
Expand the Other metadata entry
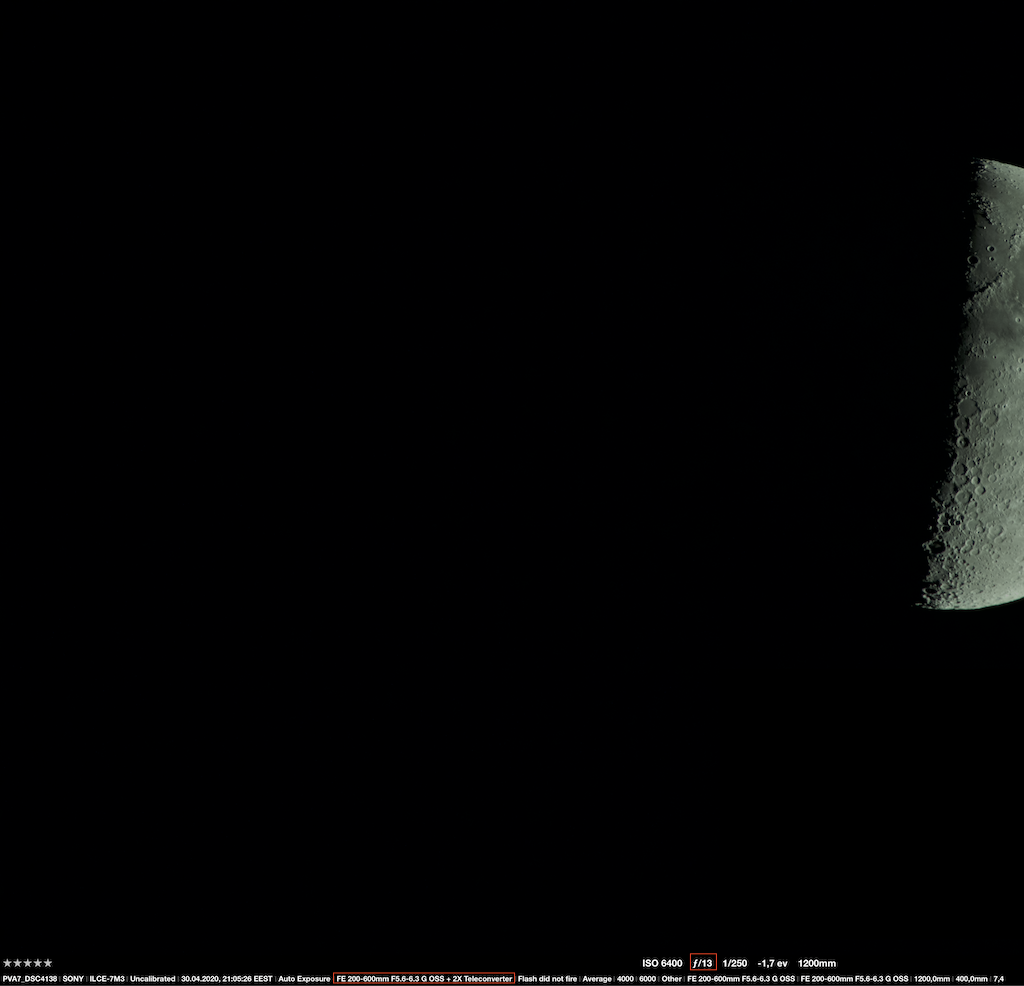pyautogui.click(x=674, y=979)
